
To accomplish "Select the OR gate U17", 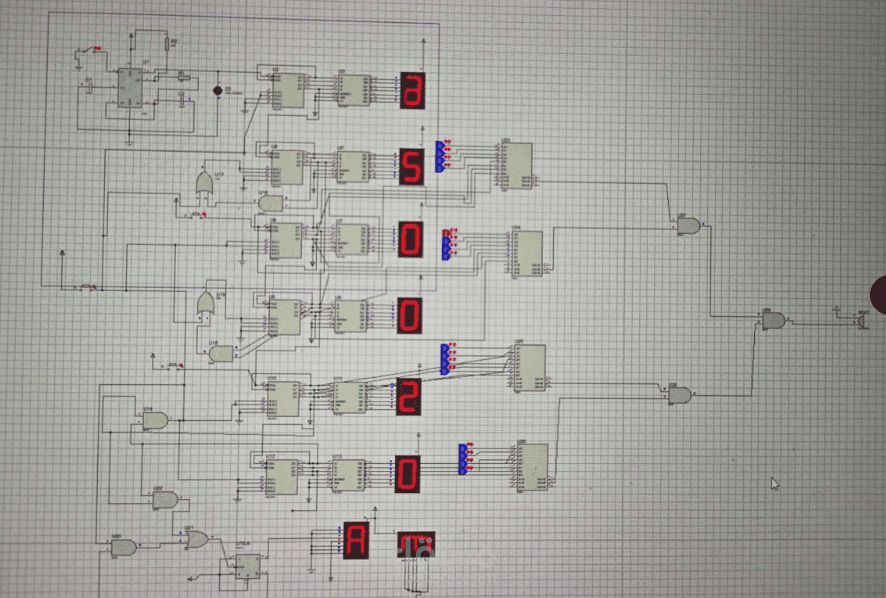I will (205, 184).
